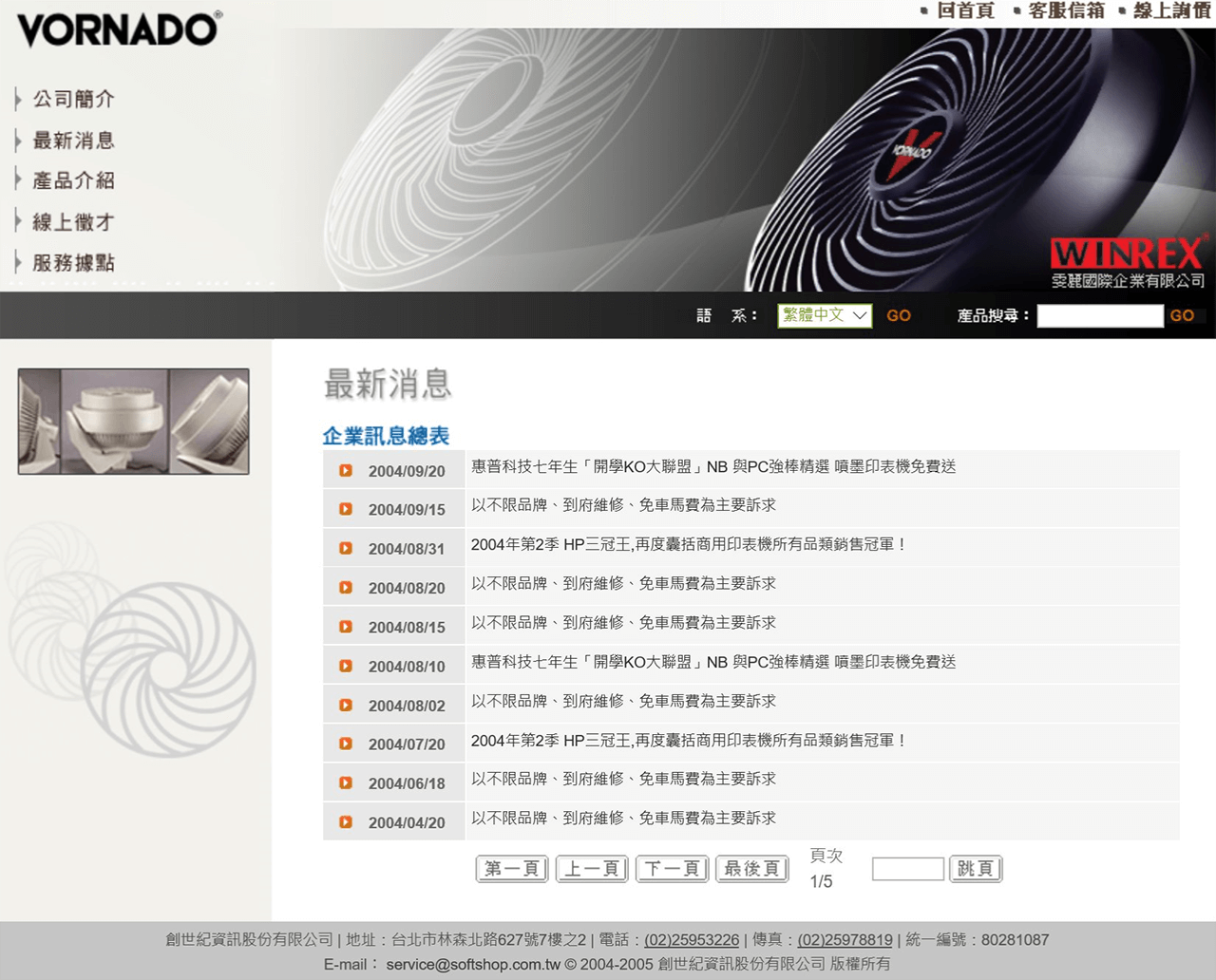
Task: Open the 2004/09/15 news headline
Action: tap(623, 505)
